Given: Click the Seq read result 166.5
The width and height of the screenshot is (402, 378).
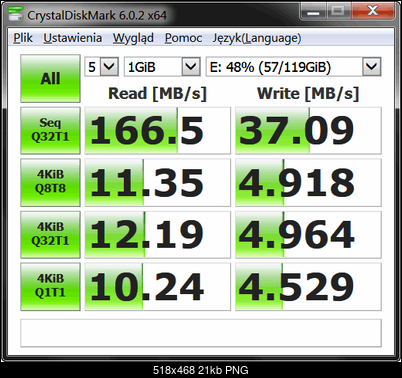Looking at the screenshot, I should pyautogui.click(x=158, y=130).
